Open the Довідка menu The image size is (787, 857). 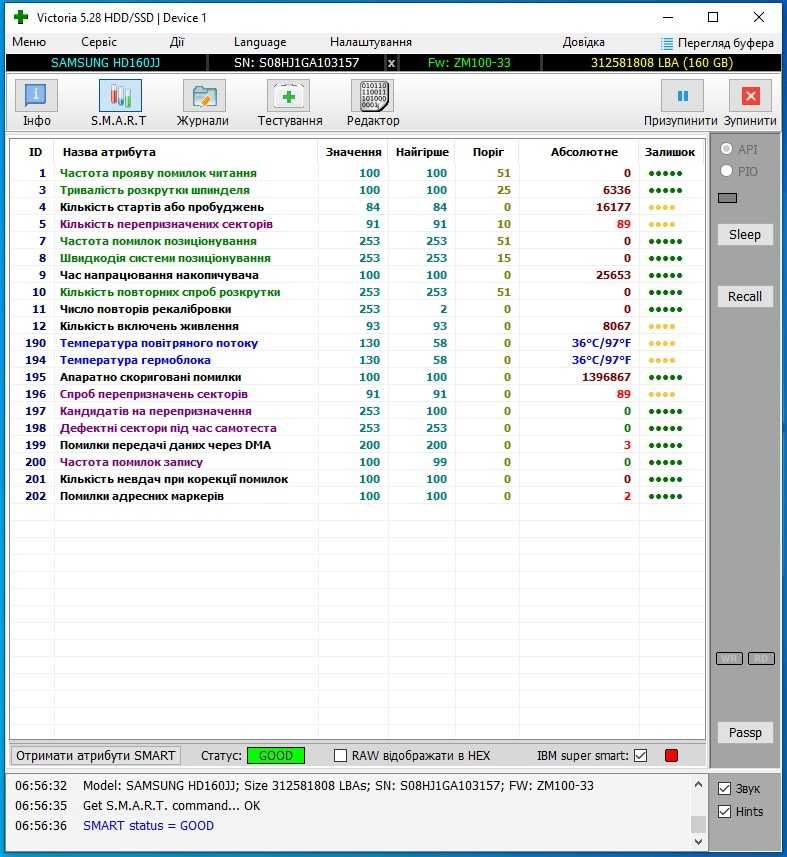point(583,42)
